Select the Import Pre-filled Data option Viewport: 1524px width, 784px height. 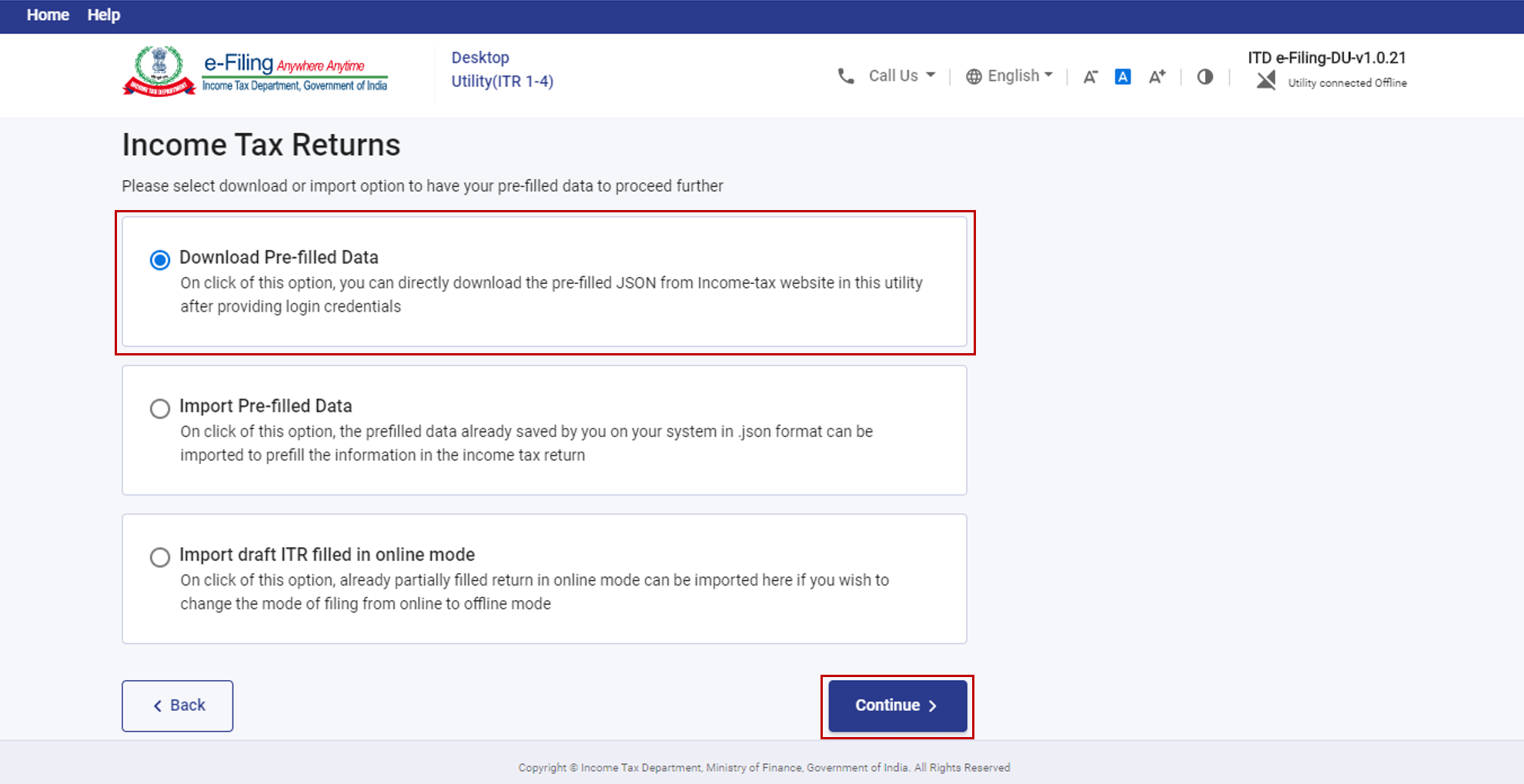[159, 409]
